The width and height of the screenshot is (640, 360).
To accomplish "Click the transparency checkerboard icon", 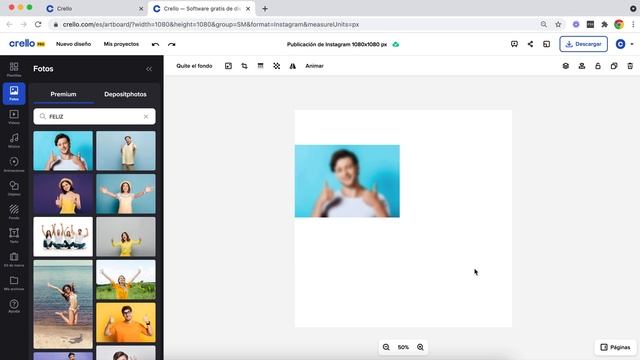I will click(x=276, y=66).
